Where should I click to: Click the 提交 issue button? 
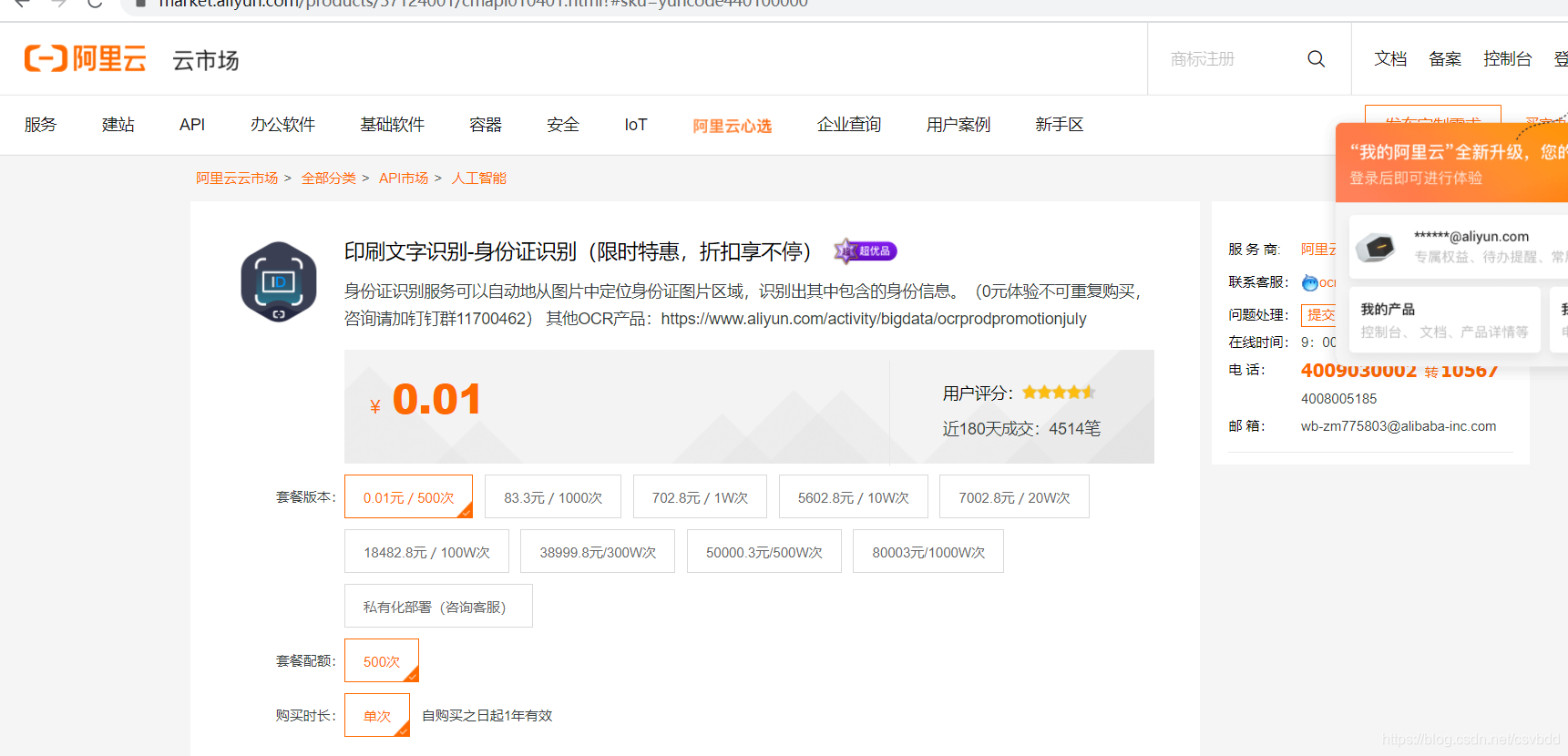1318,315
